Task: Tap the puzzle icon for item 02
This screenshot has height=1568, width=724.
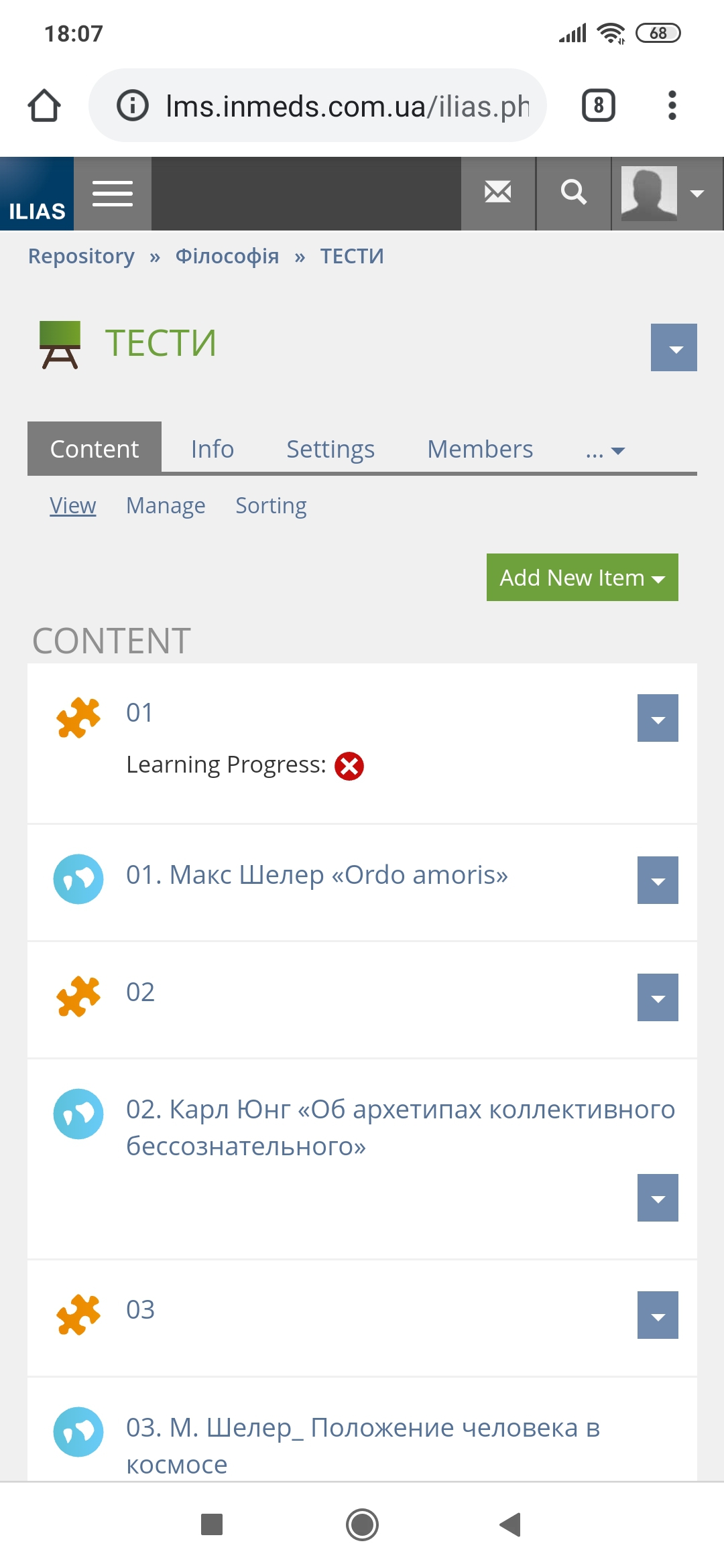Action: (78, 996)
